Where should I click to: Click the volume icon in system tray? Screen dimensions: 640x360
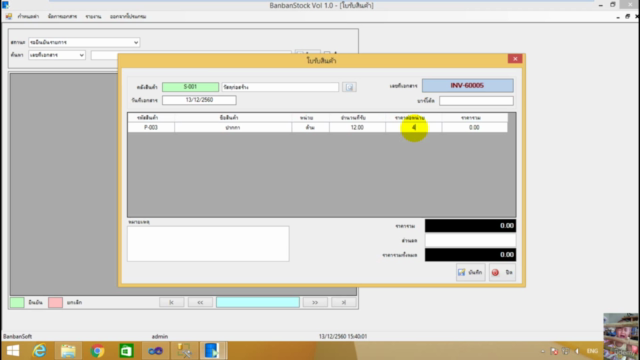(577, 351)
